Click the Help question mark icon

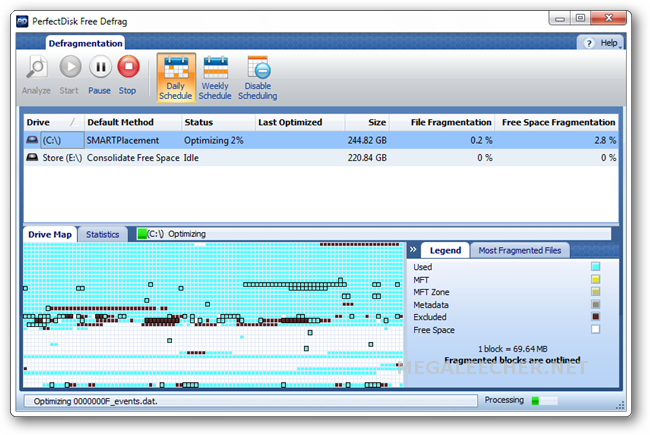(x=589, y=43)
